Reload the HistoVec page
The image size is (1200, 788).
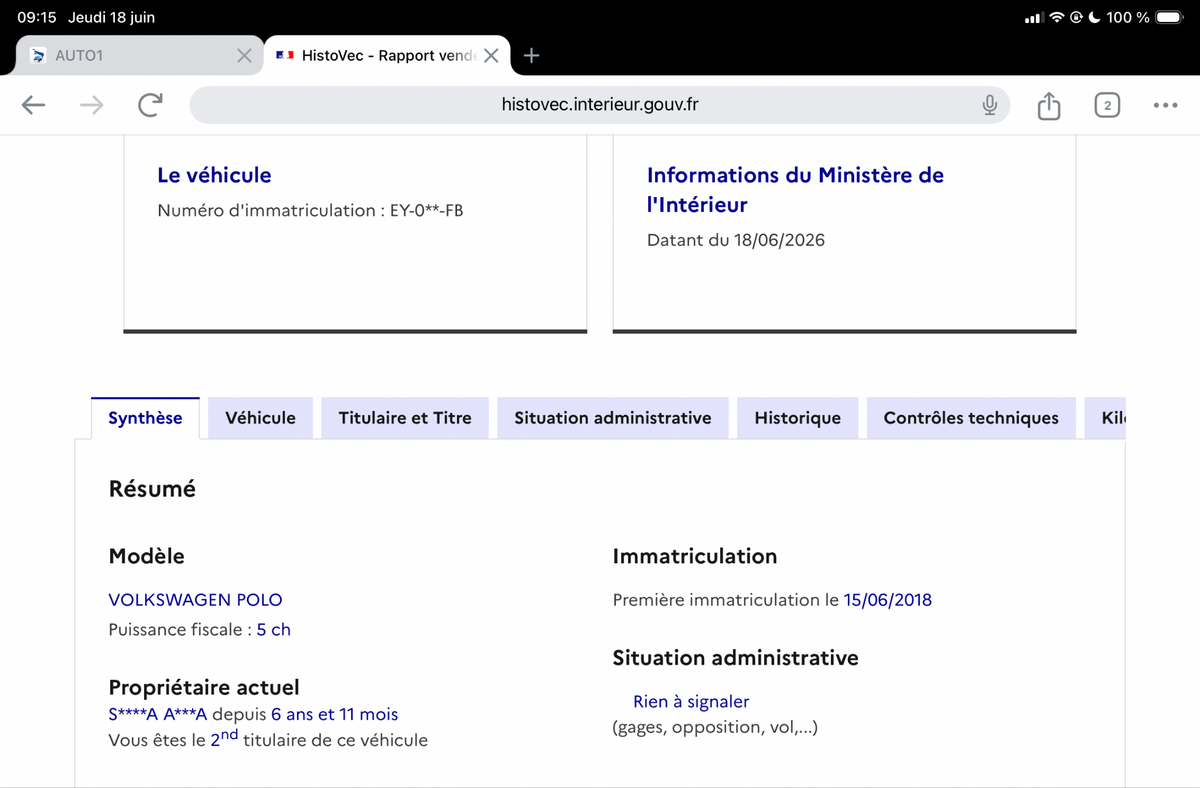tap(150, 105)
